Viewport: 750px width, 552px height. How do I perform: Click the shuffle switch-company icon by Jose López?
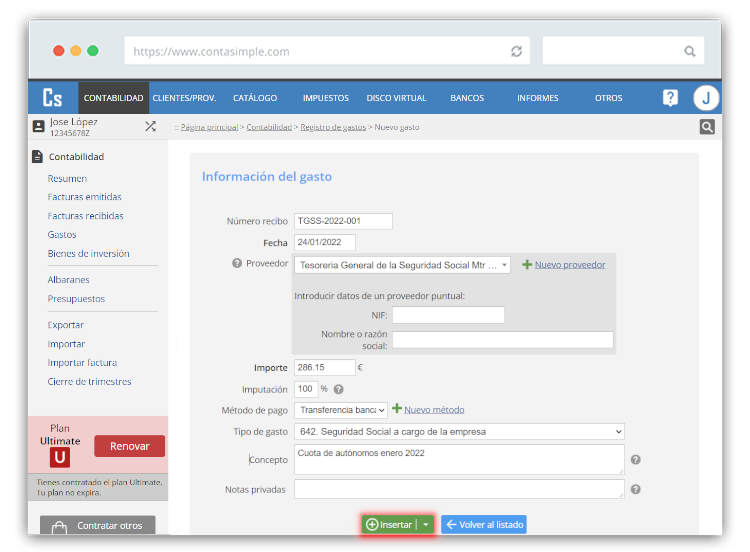(150, 126)
